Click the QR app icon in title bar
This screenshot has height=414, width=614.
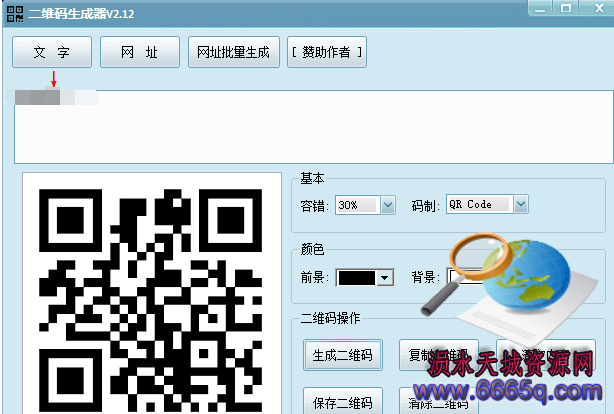click(15, 14)
